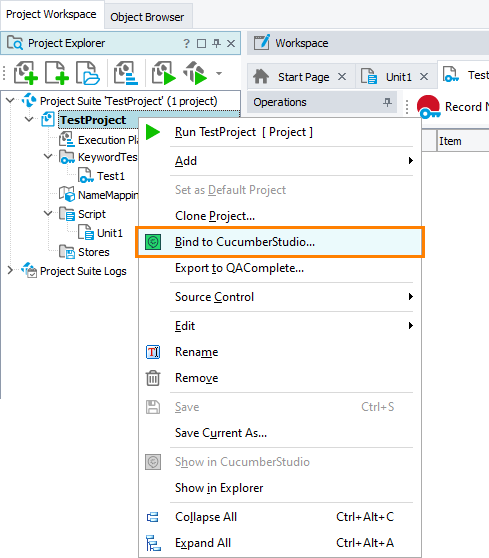Choose Save Current As... menu item
Screen dimensions: 489x558
pos(279,433)
